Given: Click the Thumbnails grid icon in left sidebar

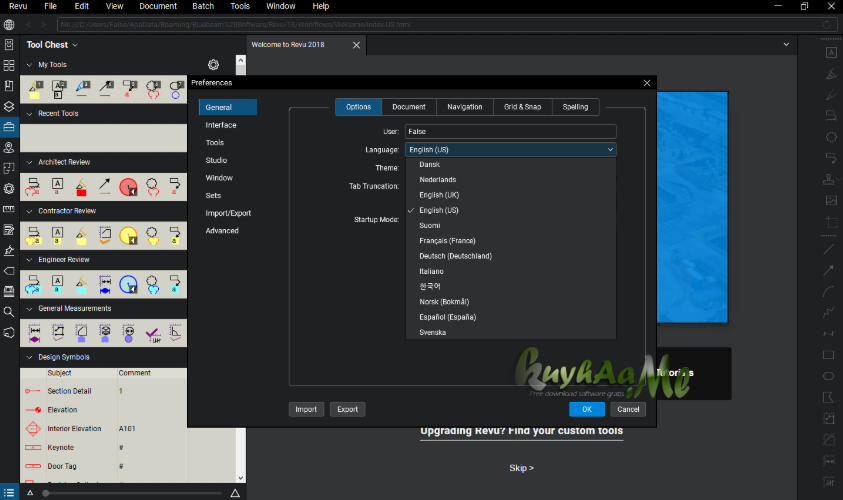Looking at the screenshot, I should (9, 65).
